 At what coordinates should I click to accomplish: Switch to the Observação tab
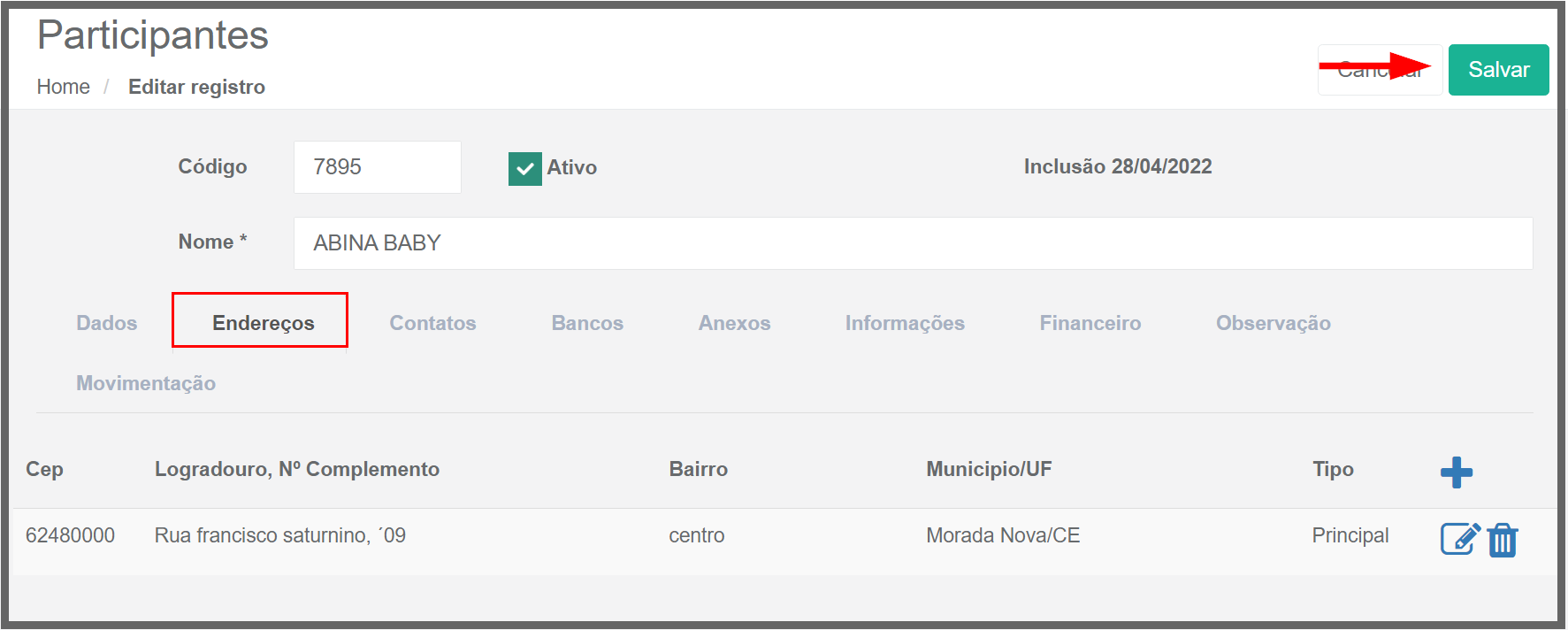click(1273, 323)
